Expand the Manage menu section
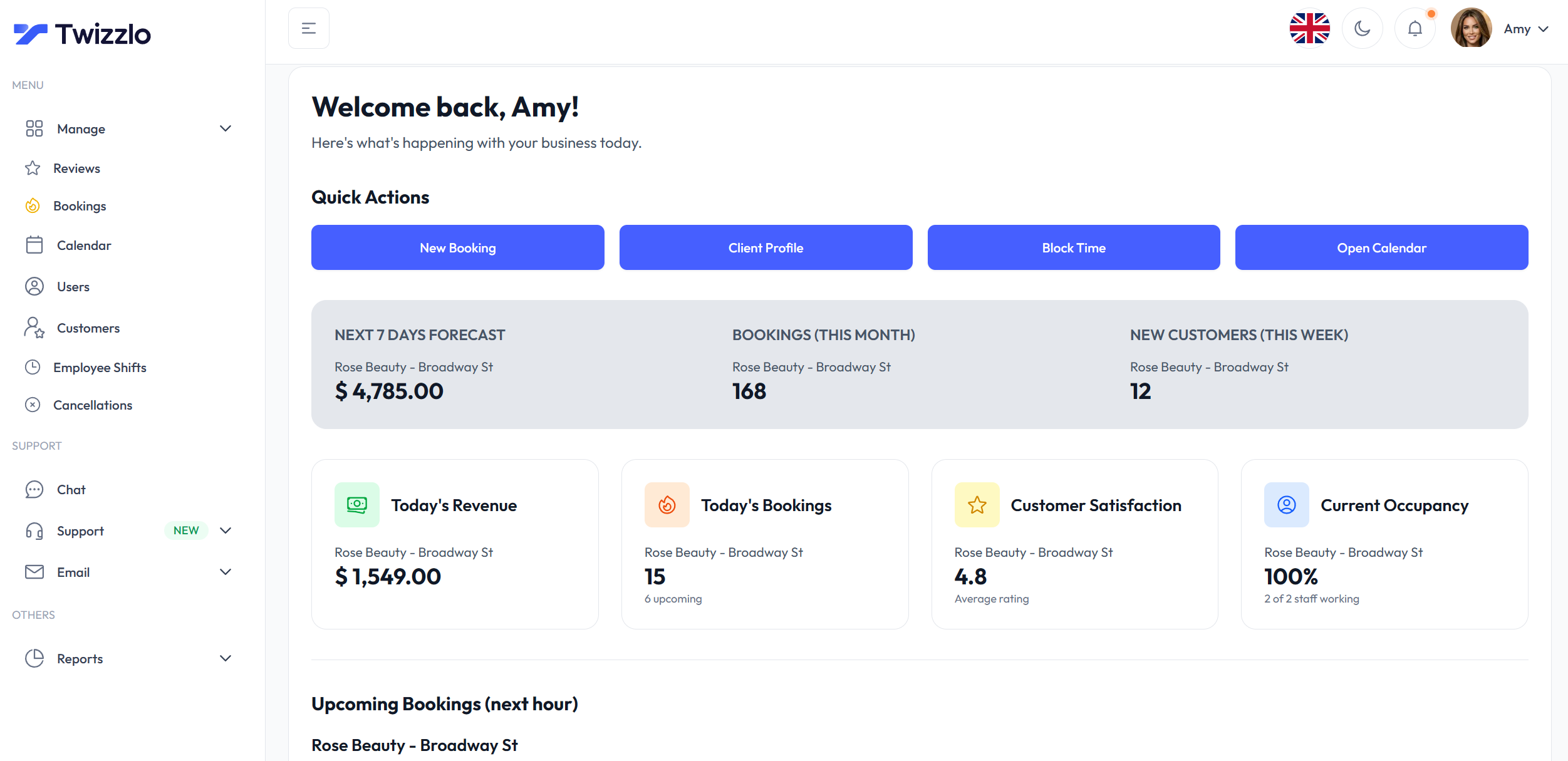Image resolution: width=1568 pixels, height=761 pixels. click(x=226, y=128)
